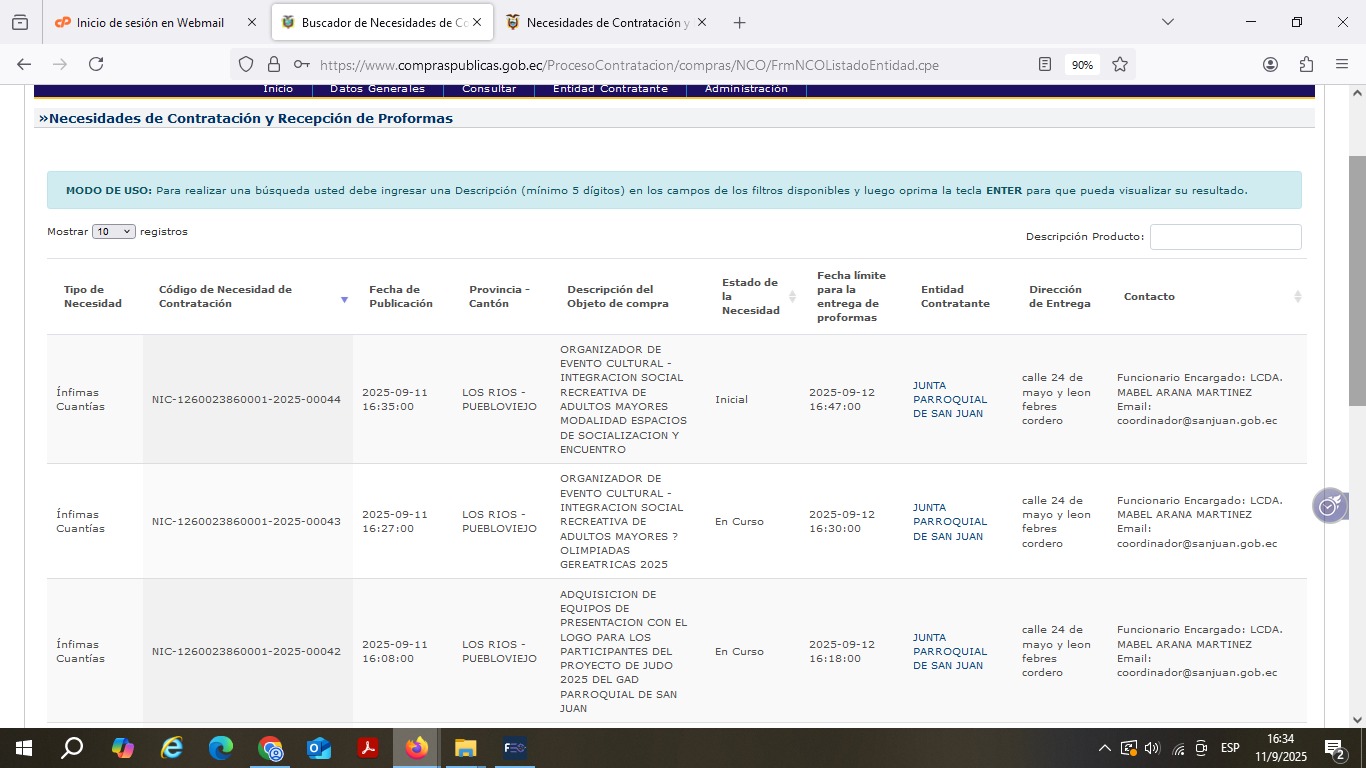Bookmark this page with the star icon
Viewport: 1366px width, 768px height.
(1120, 64)
